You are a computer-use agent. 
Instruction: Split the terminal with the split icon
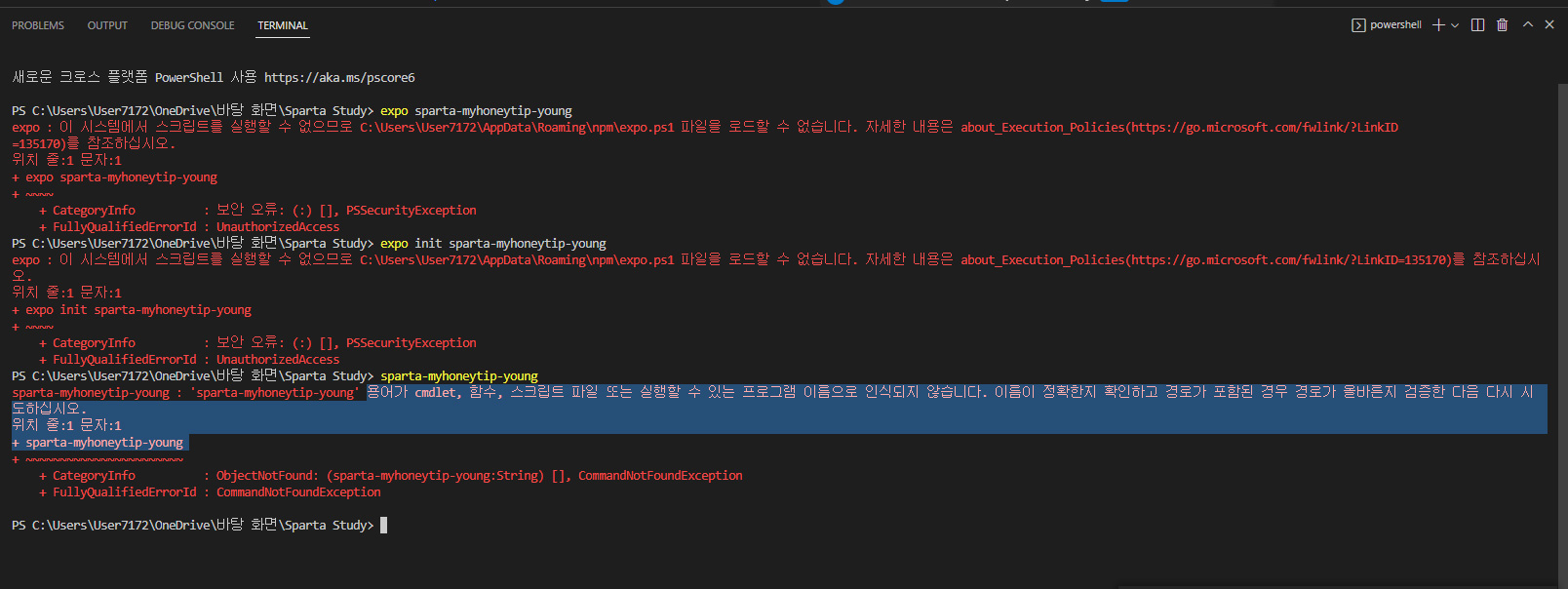(1478, 25)
